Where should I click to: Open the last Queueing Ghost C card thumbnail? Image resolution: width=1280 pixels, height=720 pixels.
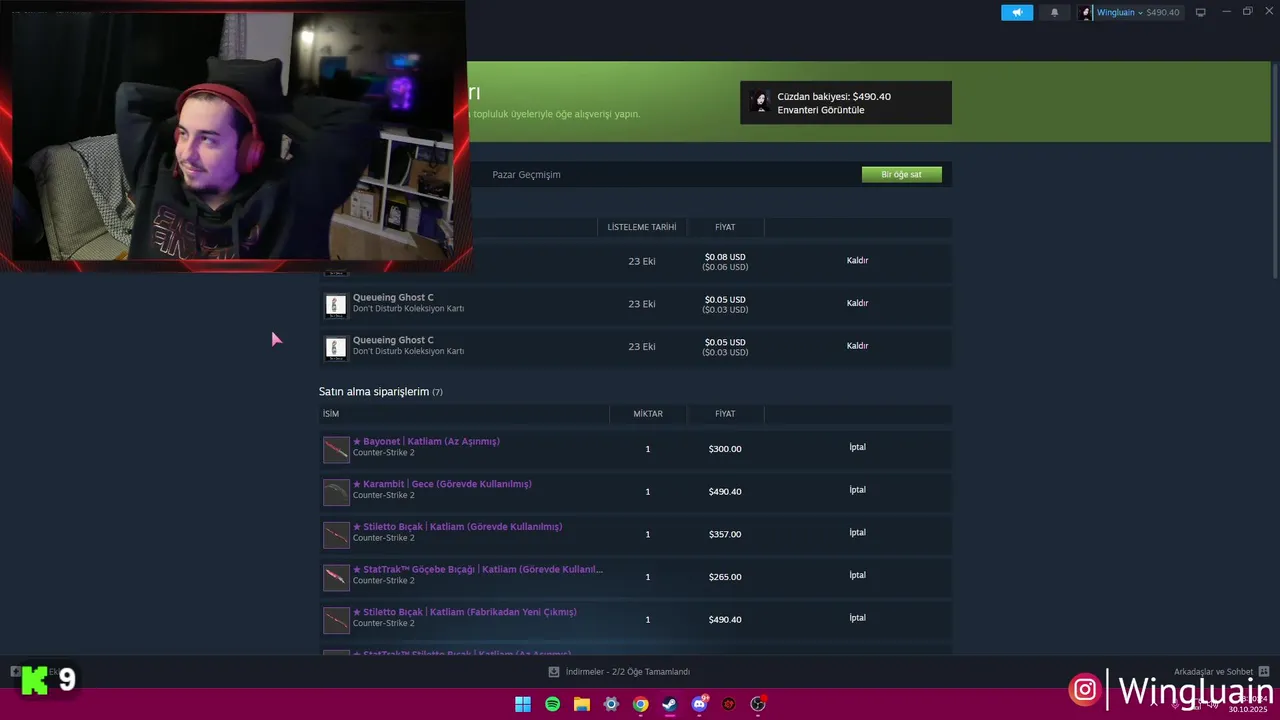pyautogui.click(x=336, y=348)
